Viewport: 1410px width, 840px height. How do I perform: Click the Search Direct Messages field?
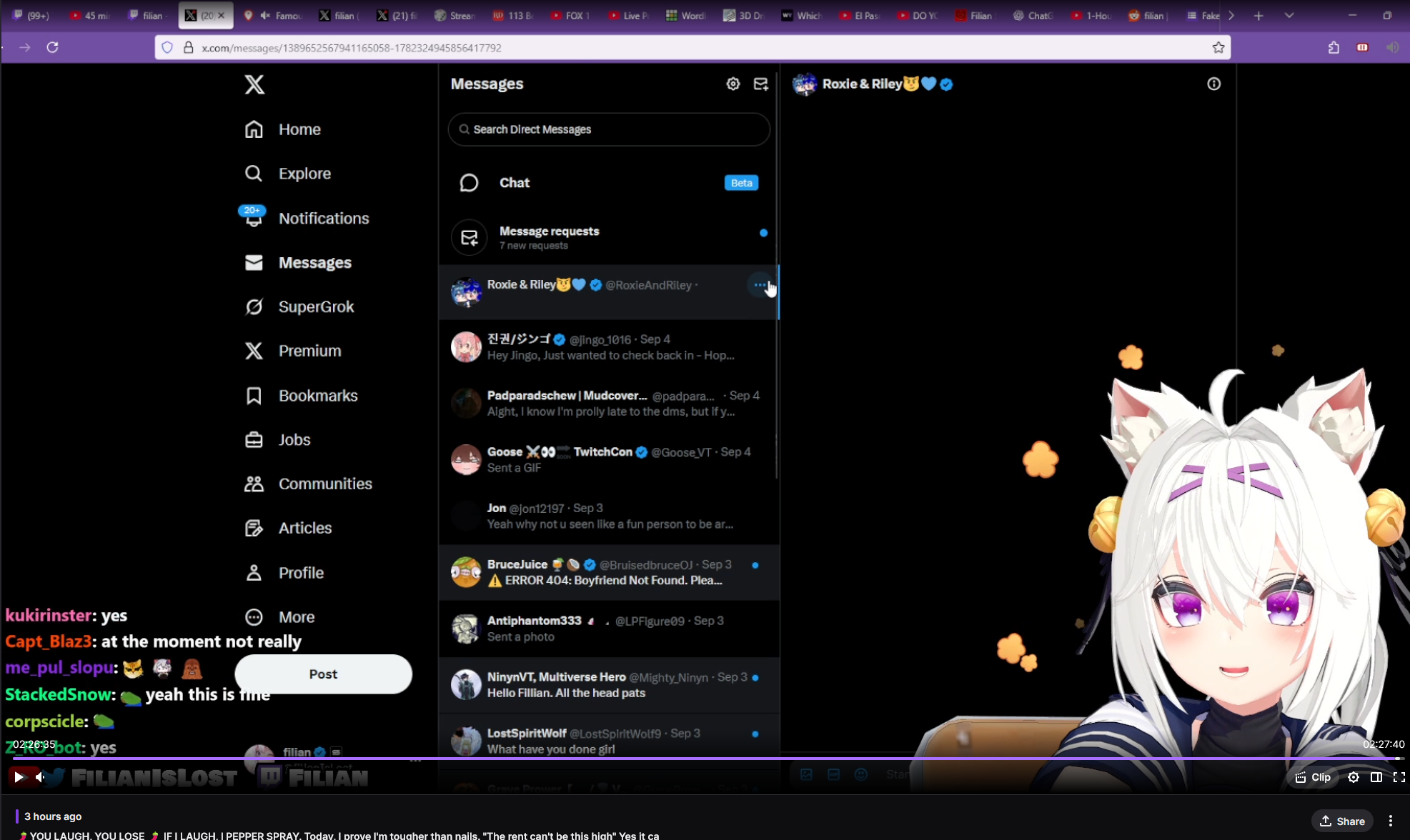(608, 129)
